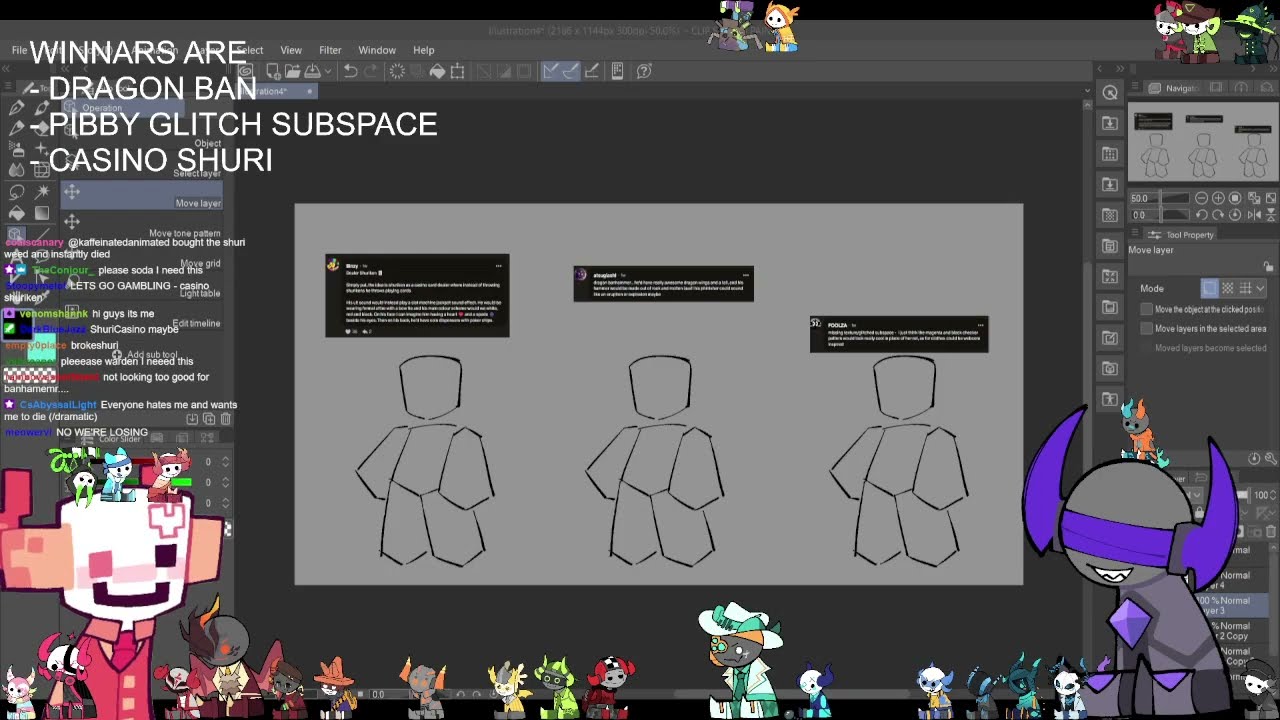
Task: Select the Fill bucket tool in toolbox
Action: pos(17,213)
